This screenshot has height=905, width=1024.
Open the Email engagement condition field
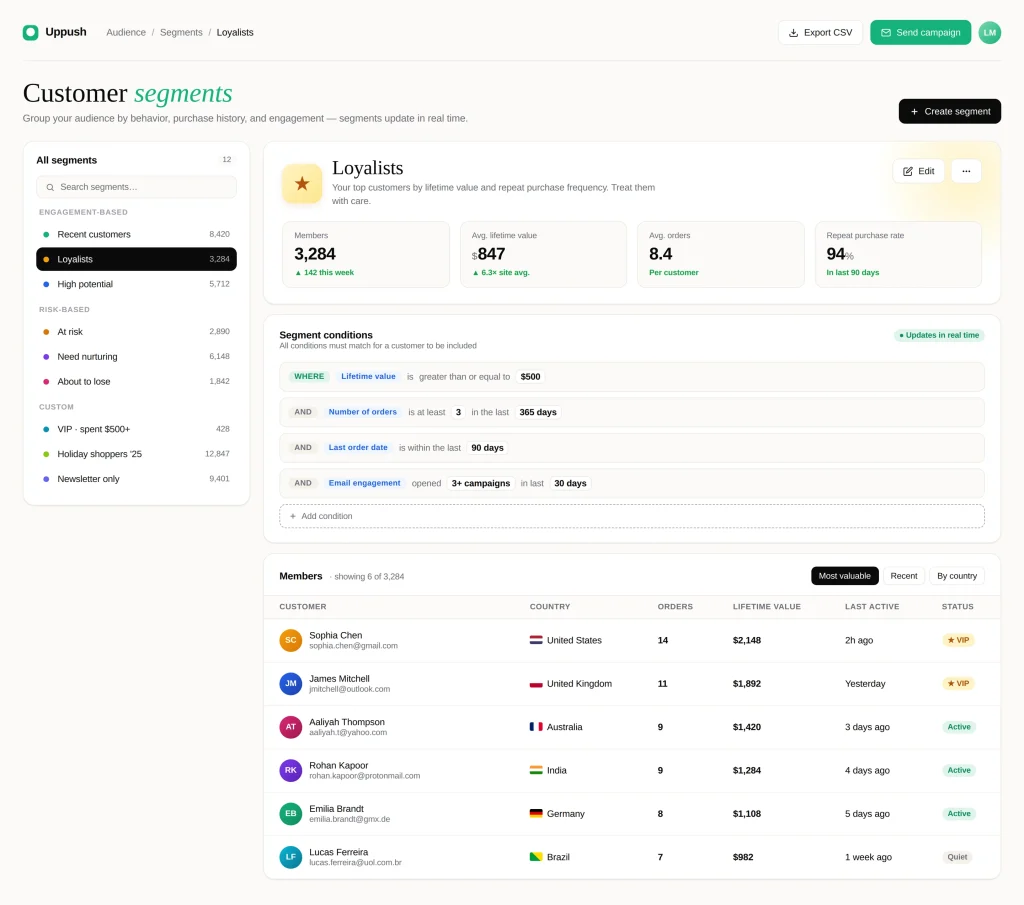coord(364,483)
